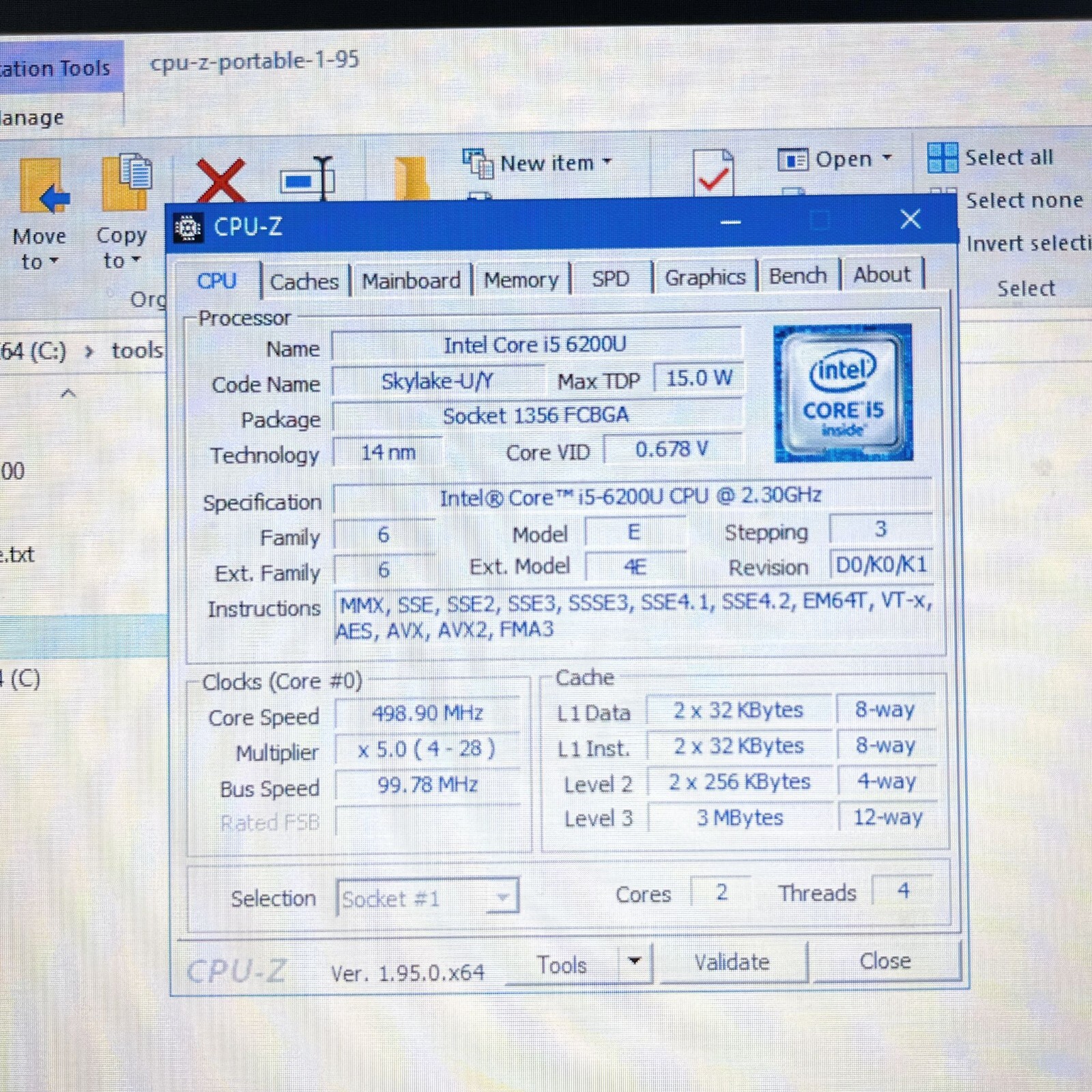Screen dimensions: 1092x1092
Task: Select the CPU tab
Action: 217,281
